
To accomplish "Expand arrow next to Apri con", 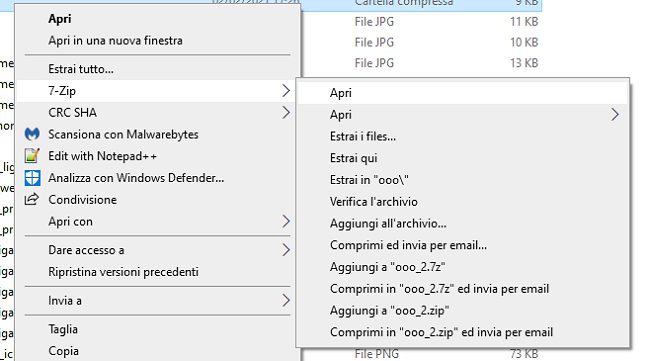I will [x=286, y=221].
